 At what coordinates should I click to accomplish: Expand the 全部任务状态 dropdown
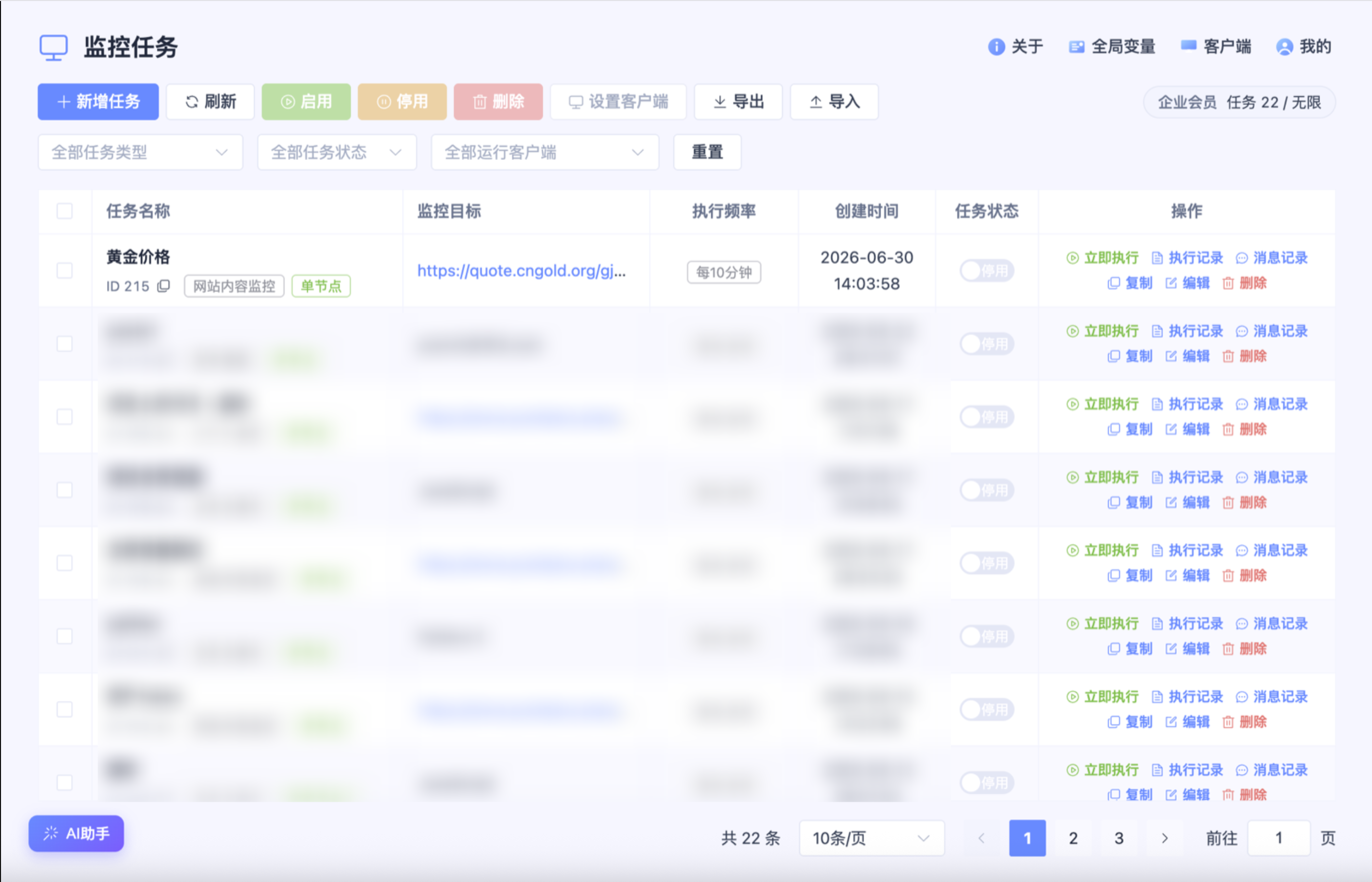point(336,152)
